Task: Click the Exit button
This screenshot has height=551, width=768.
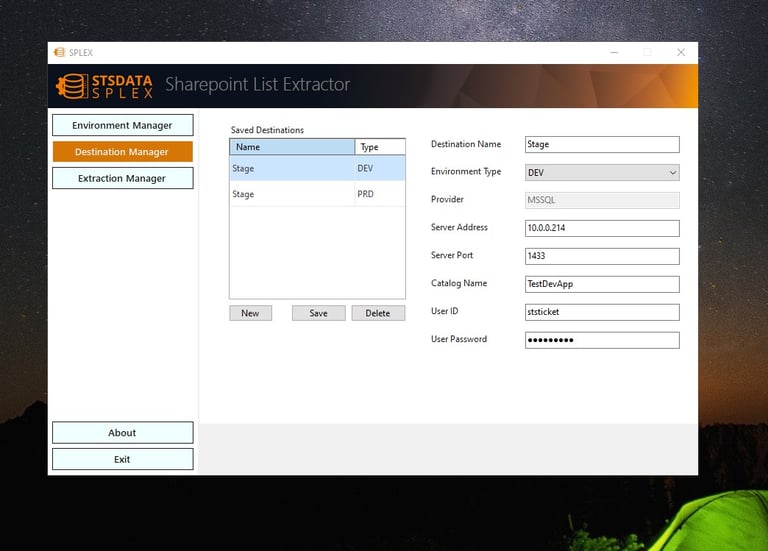Action: pos(122,459)
